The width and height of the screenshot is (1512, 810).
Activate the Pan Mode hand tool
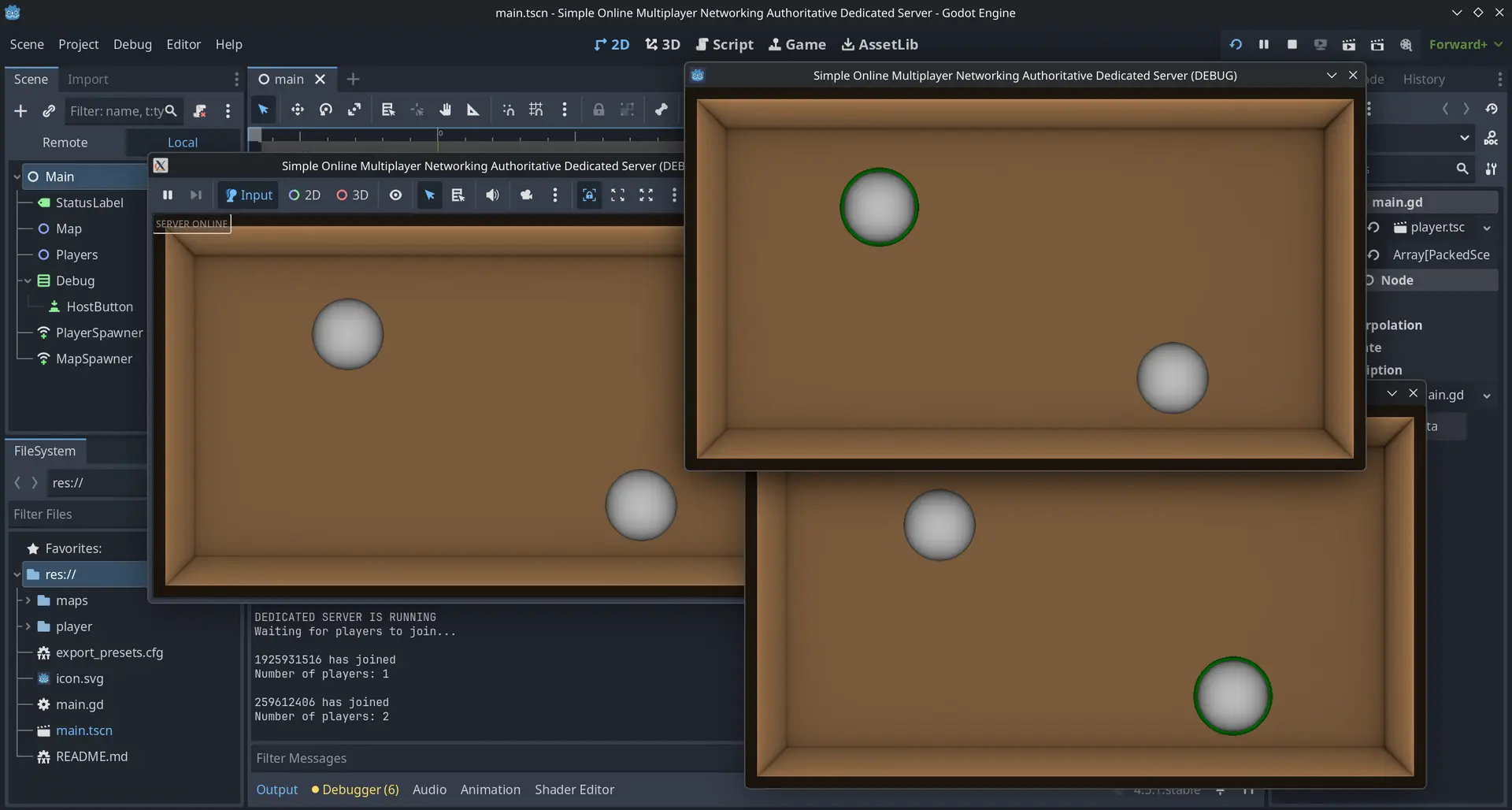tap(445, 110)
